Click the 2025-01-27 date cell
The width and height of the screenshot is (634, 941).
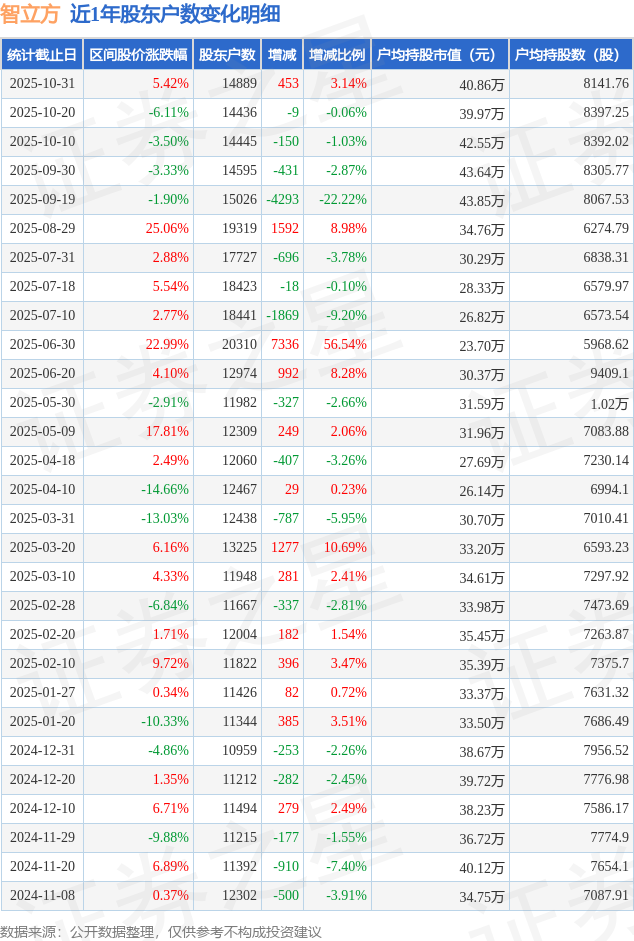tap(42, 693)
